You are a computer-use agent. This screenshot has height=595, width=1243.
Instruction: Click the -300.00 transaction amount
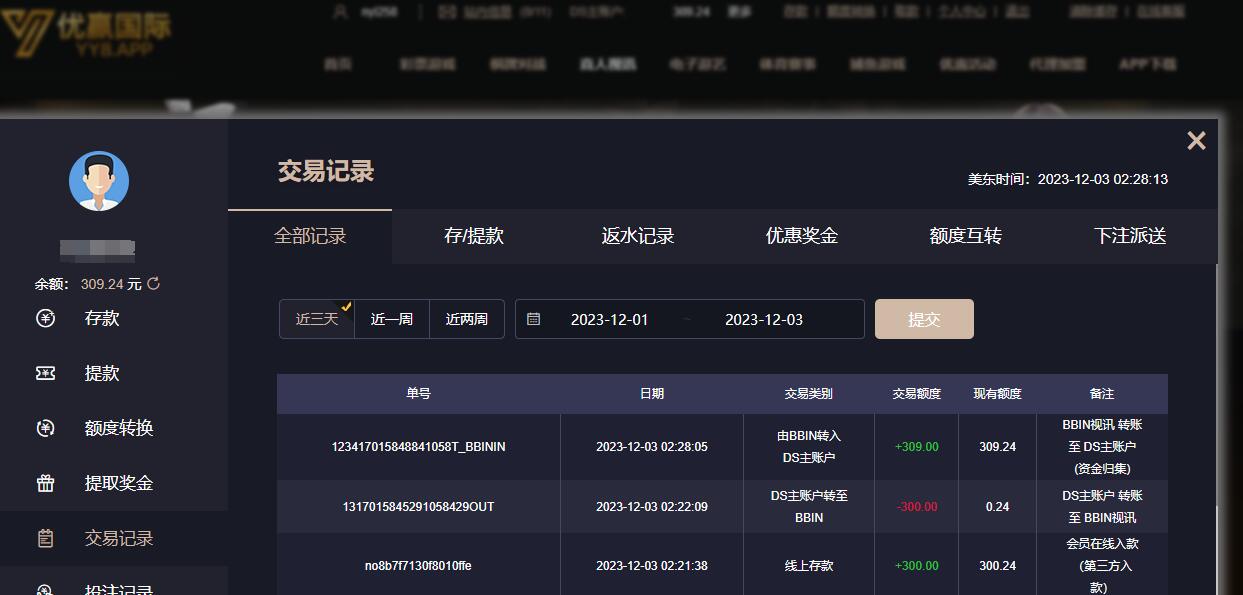(x=917, y=507)
